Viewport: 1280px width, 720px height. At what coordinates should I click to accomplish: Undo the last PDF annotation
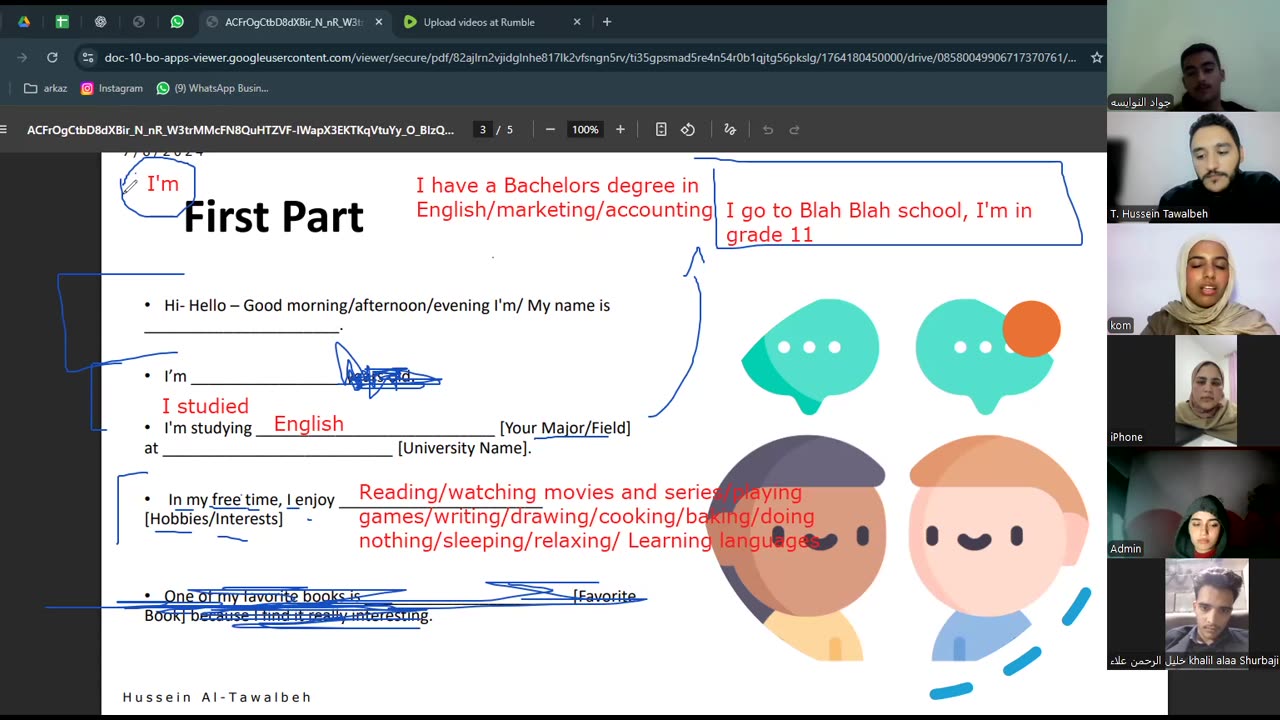click(x=768, y=129)
